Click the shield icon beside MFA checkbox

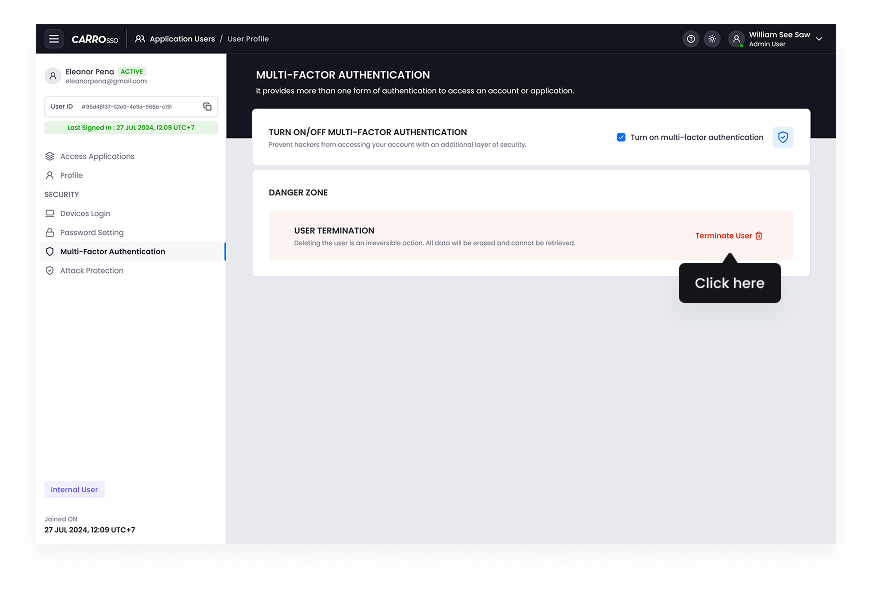(x=783, y=137)
